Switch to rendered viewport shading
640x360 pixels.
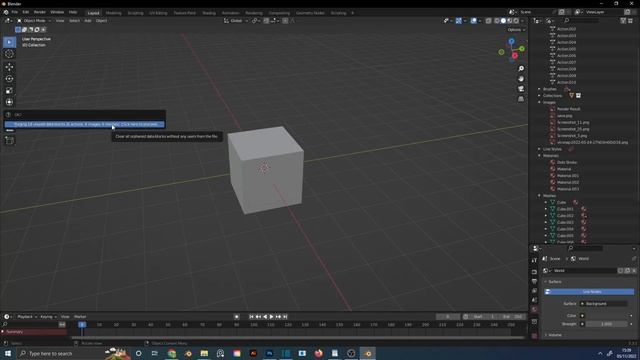coord(516,20)
